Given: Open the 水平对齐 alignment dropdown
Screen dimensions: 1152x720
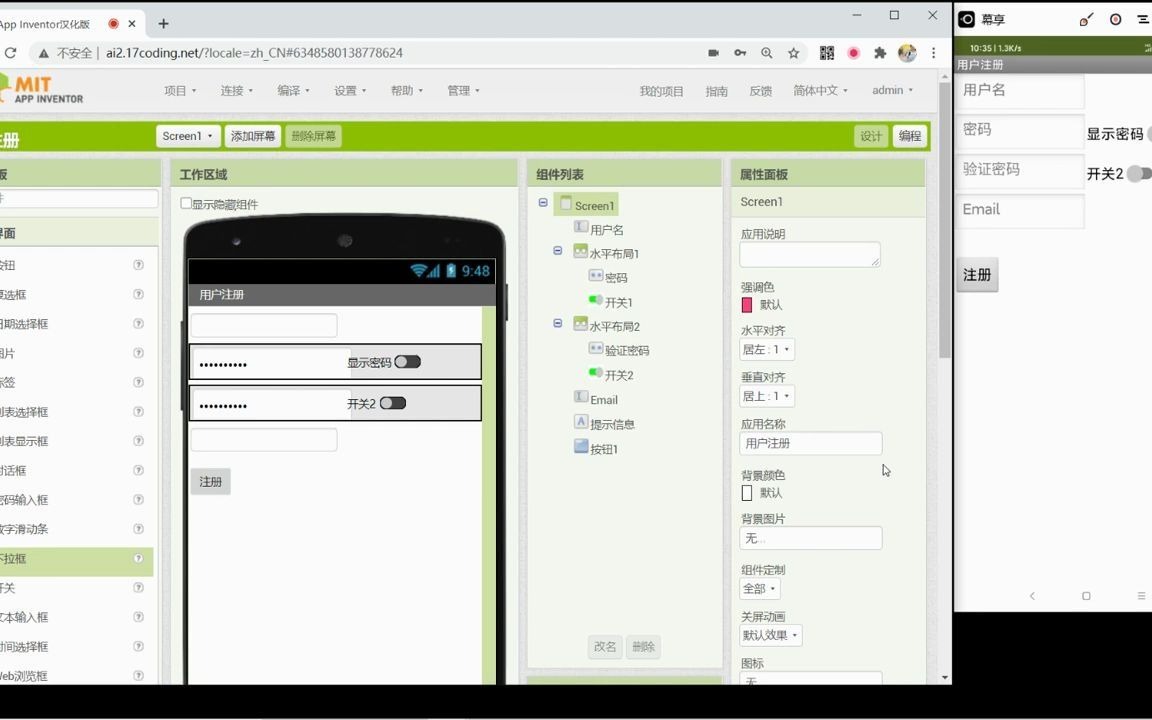Looking at the screenshot, I should pyautogui.click(x=766, y=348).
